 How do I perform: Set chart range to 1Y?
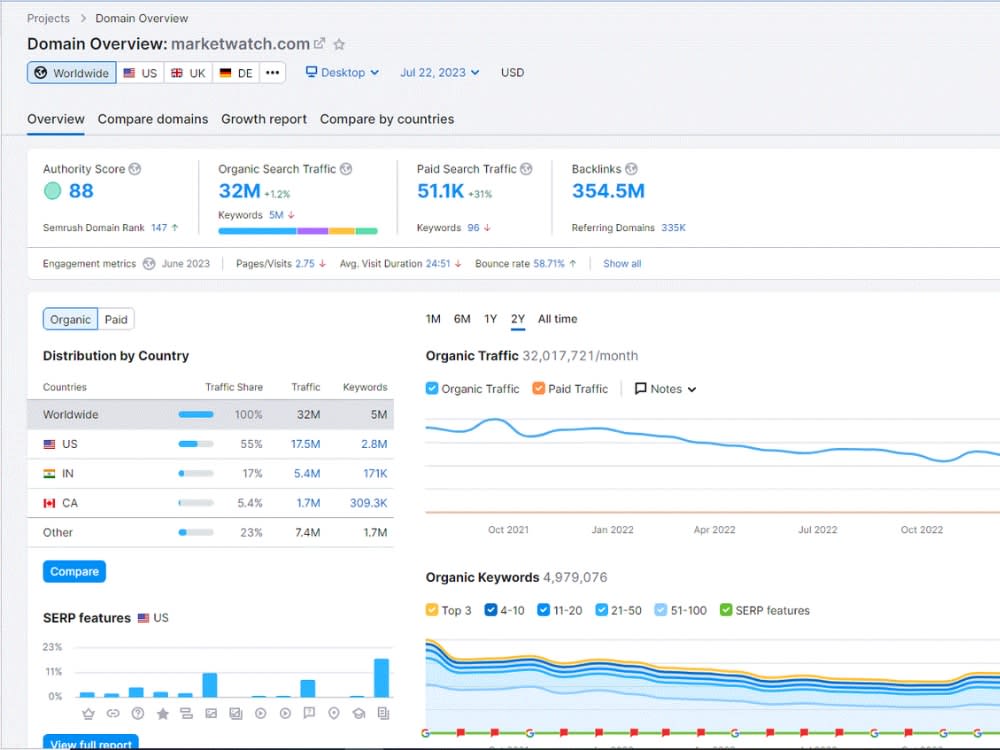click(490, 319)
